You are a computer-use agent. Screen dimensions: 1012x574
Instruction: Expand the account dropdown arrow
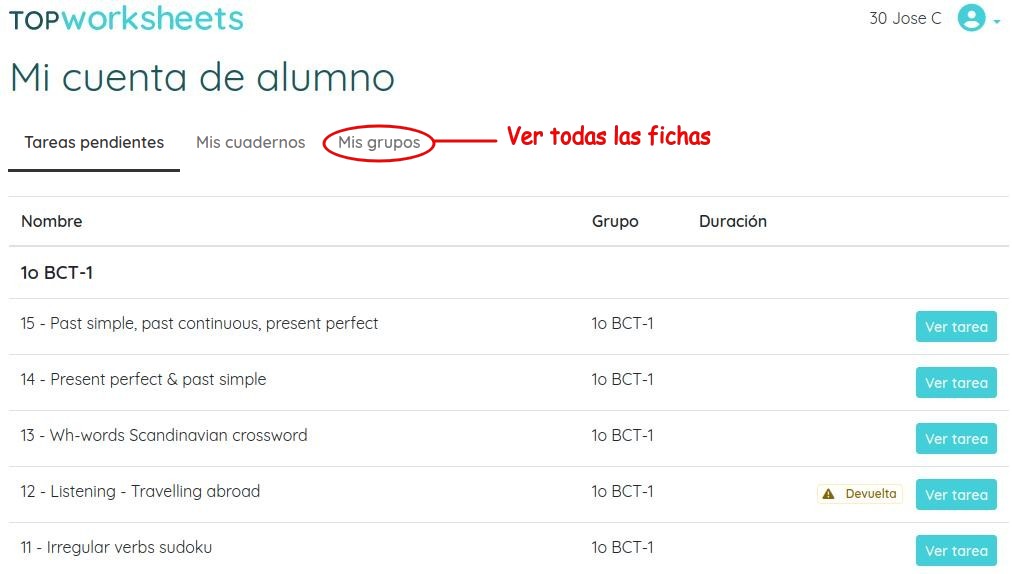point(997,21)
